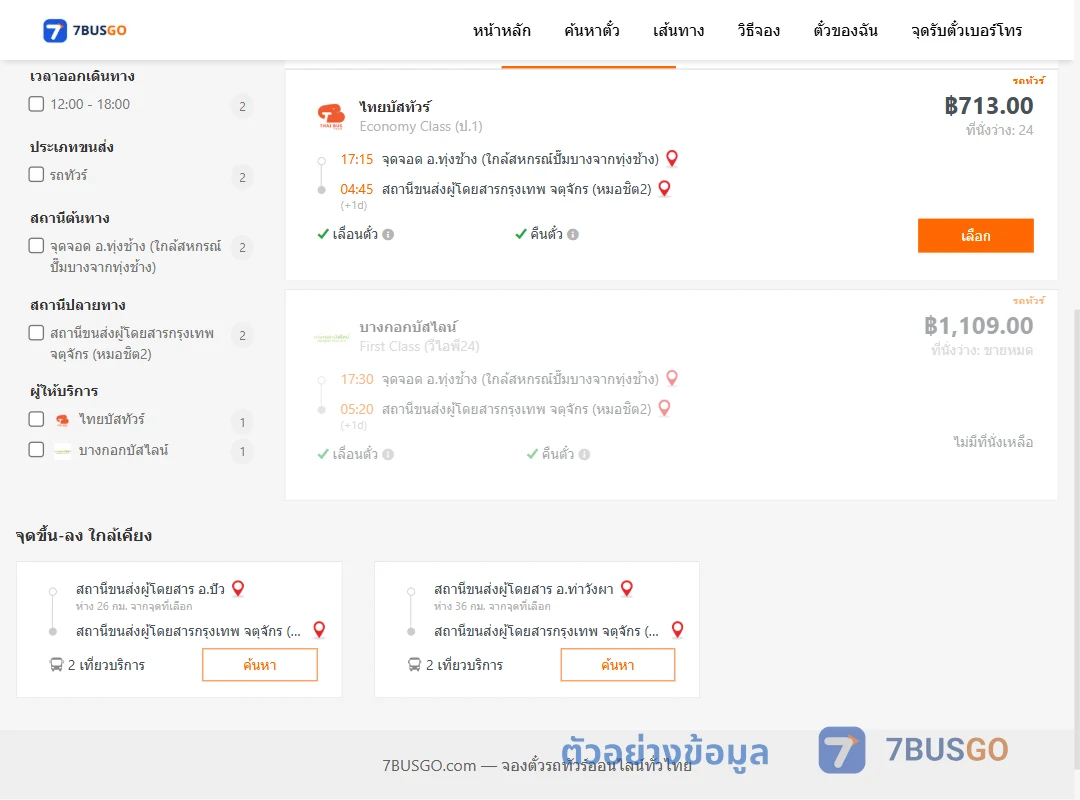The image size is (1080, 800).
Task: Click the บางกอกบัสไลน์ operator name in trip card
Action: pos(408,327)
